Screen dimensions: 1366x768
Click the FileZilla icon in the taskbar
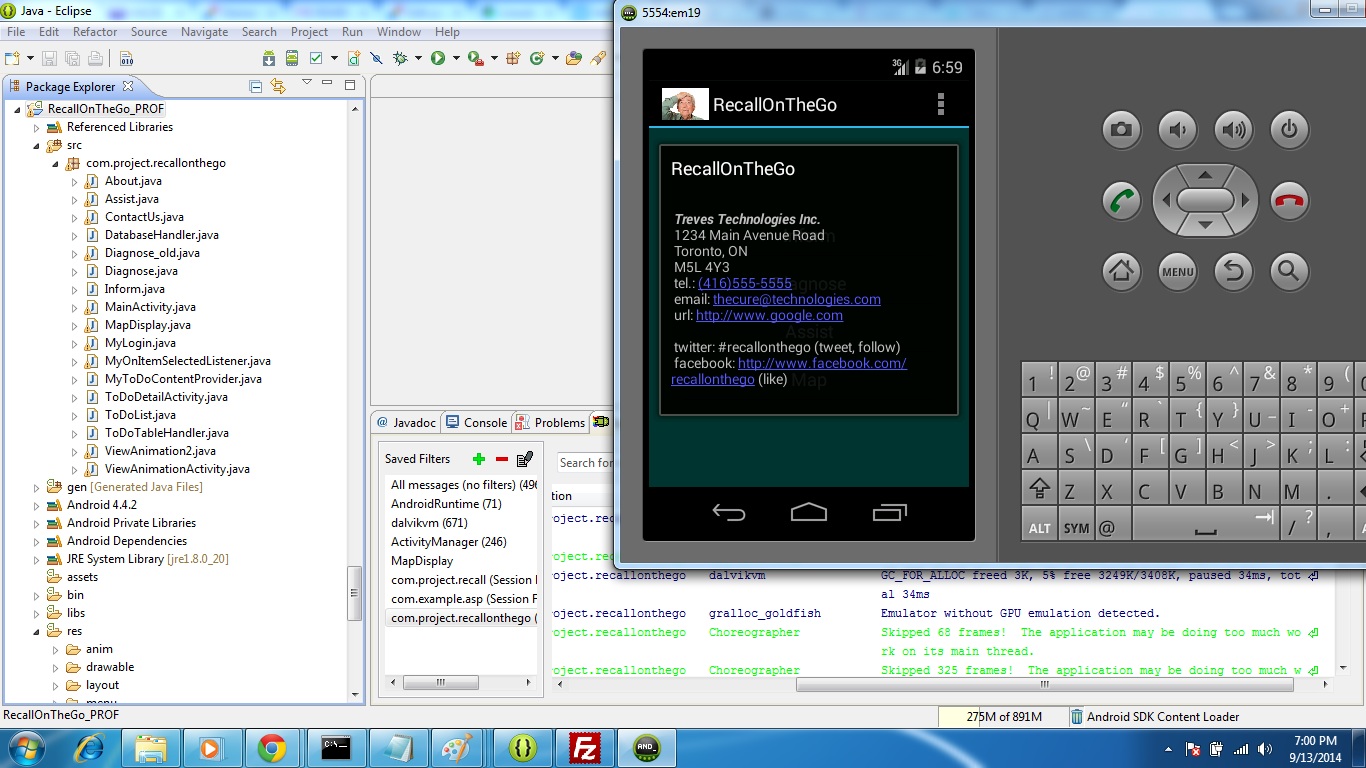(584, 748)
